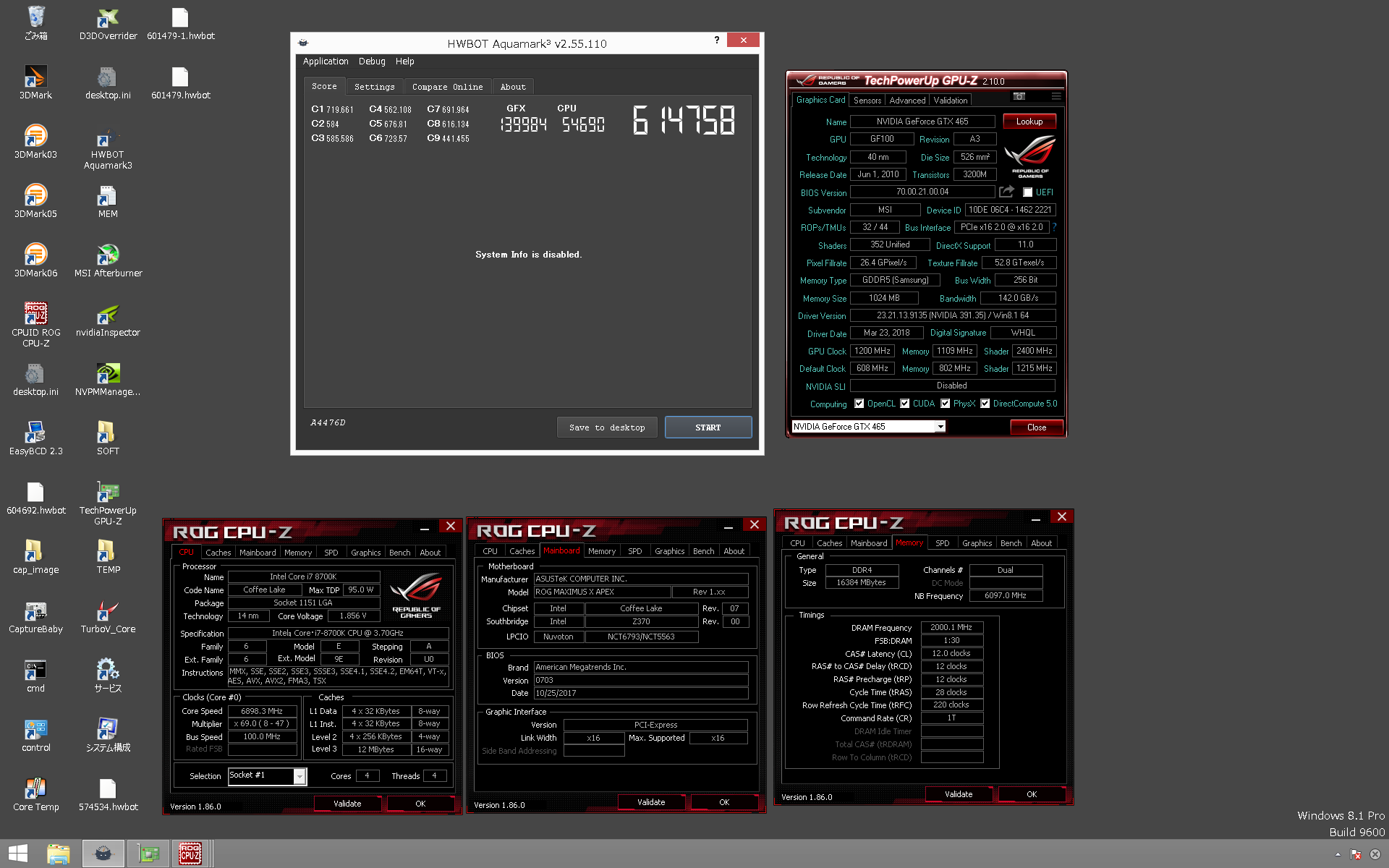Switch to the Settings tab in Aquamark3

pyautogui.click(x=375, y=87)
